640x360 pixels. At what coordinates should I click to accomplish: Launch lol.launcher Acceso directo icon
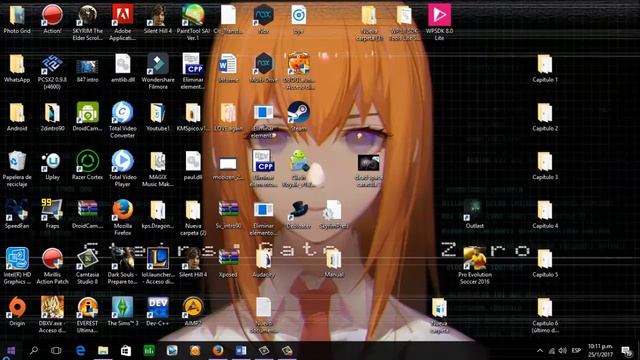(158, 259)
